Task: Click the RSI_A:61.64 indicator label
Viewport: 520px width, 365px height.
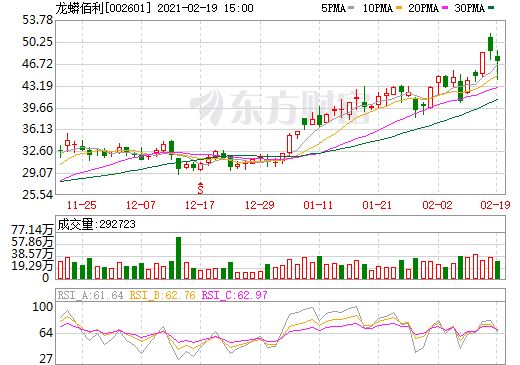Action: (90, 295)
